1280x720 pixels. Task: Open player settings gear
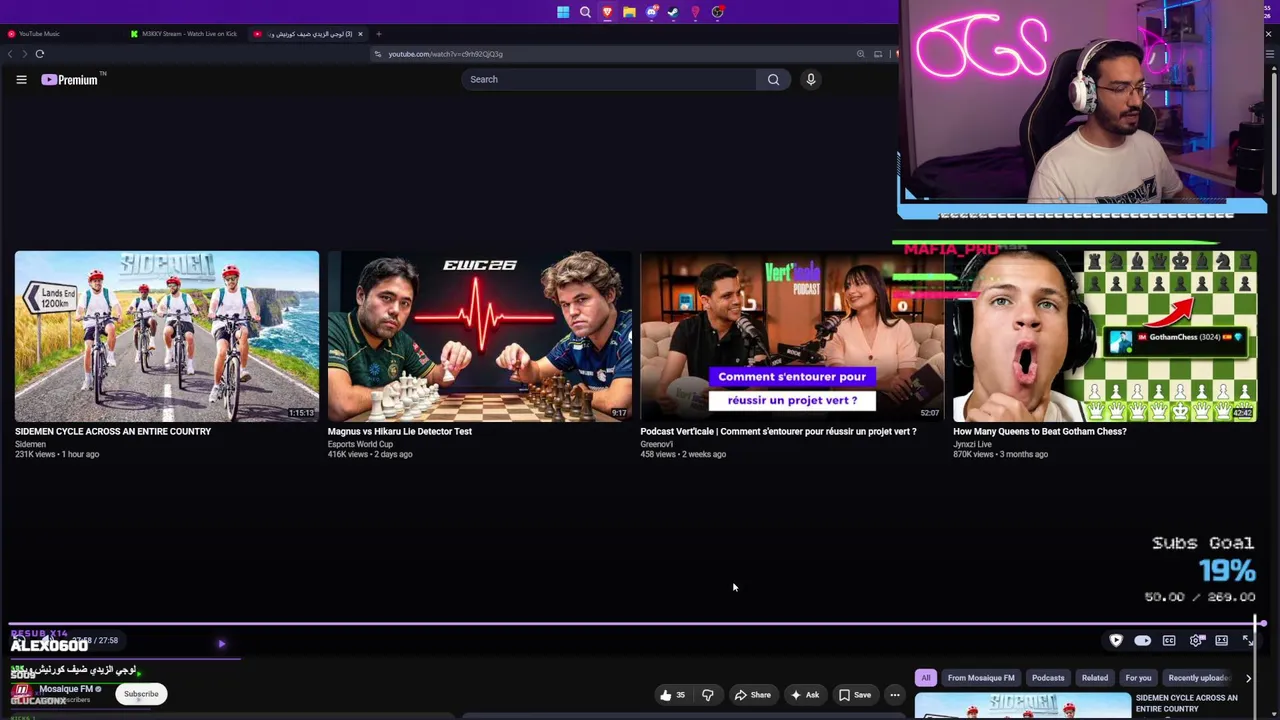[x=1196, y=640]
